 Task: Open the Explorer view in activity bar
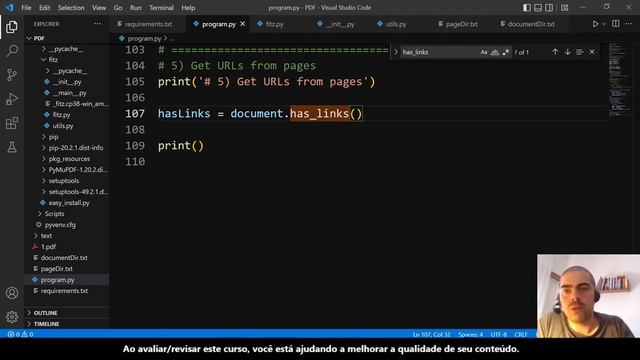12,27
